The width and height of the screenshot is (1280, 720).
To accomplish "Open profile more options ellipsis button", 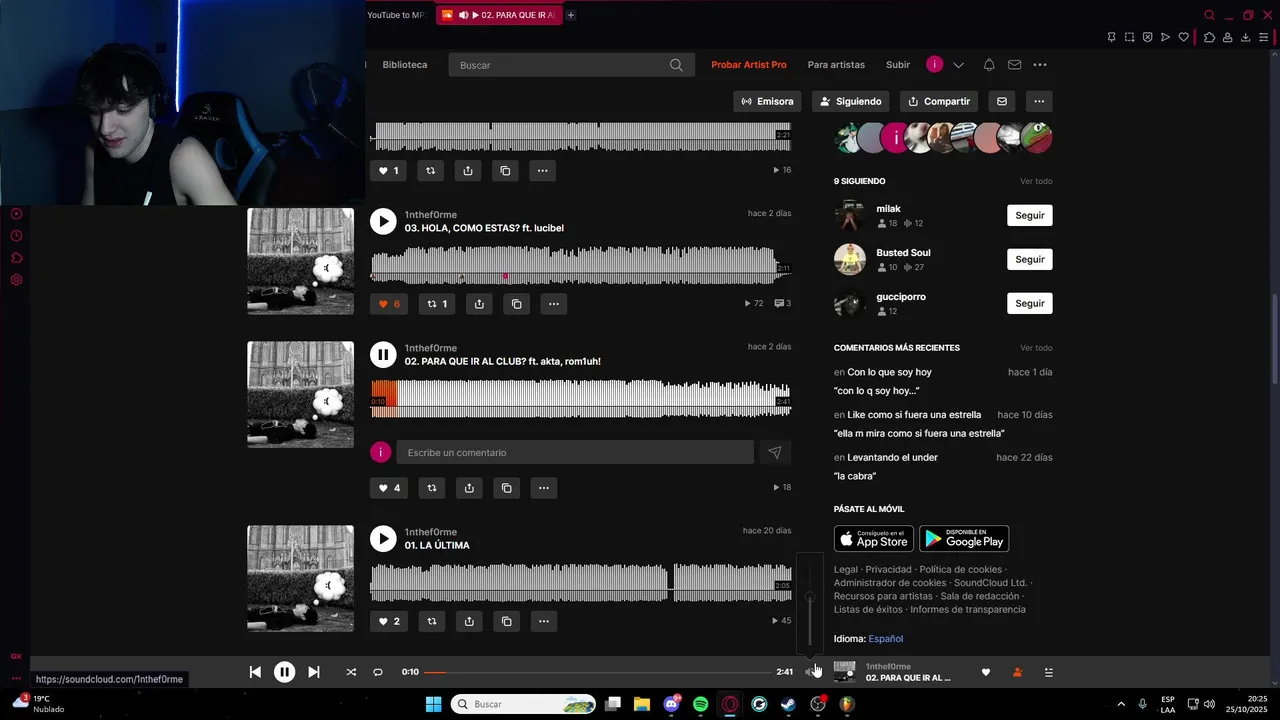I will (x=1039, y=101).
